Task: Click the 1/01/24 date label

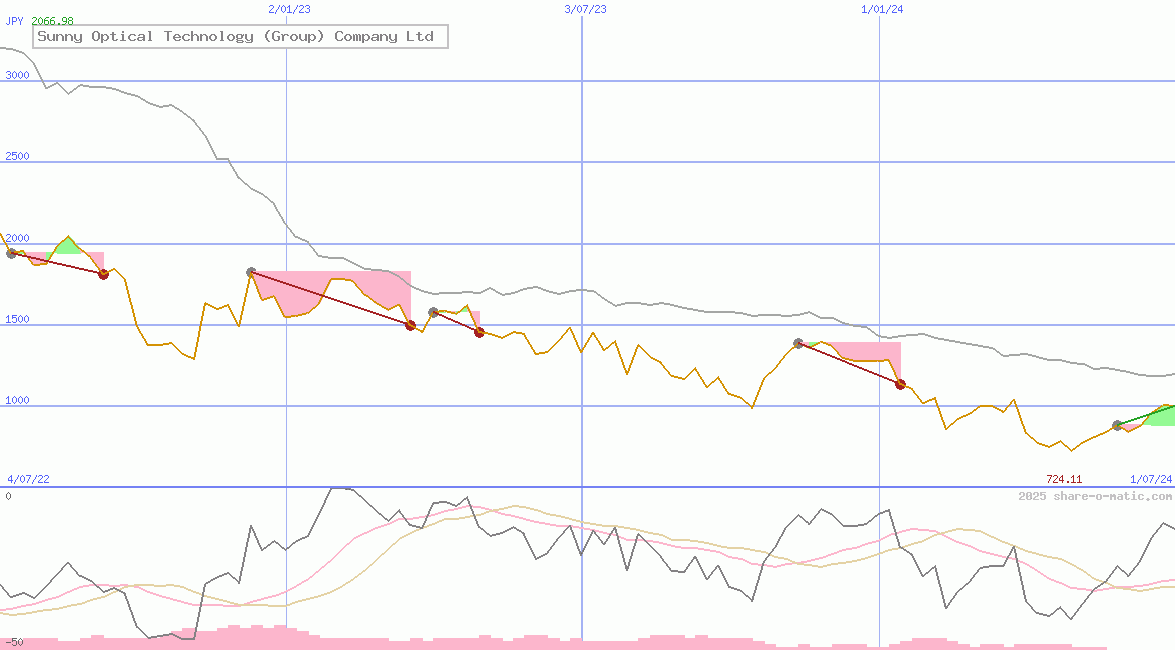Action: click(882, 9)
